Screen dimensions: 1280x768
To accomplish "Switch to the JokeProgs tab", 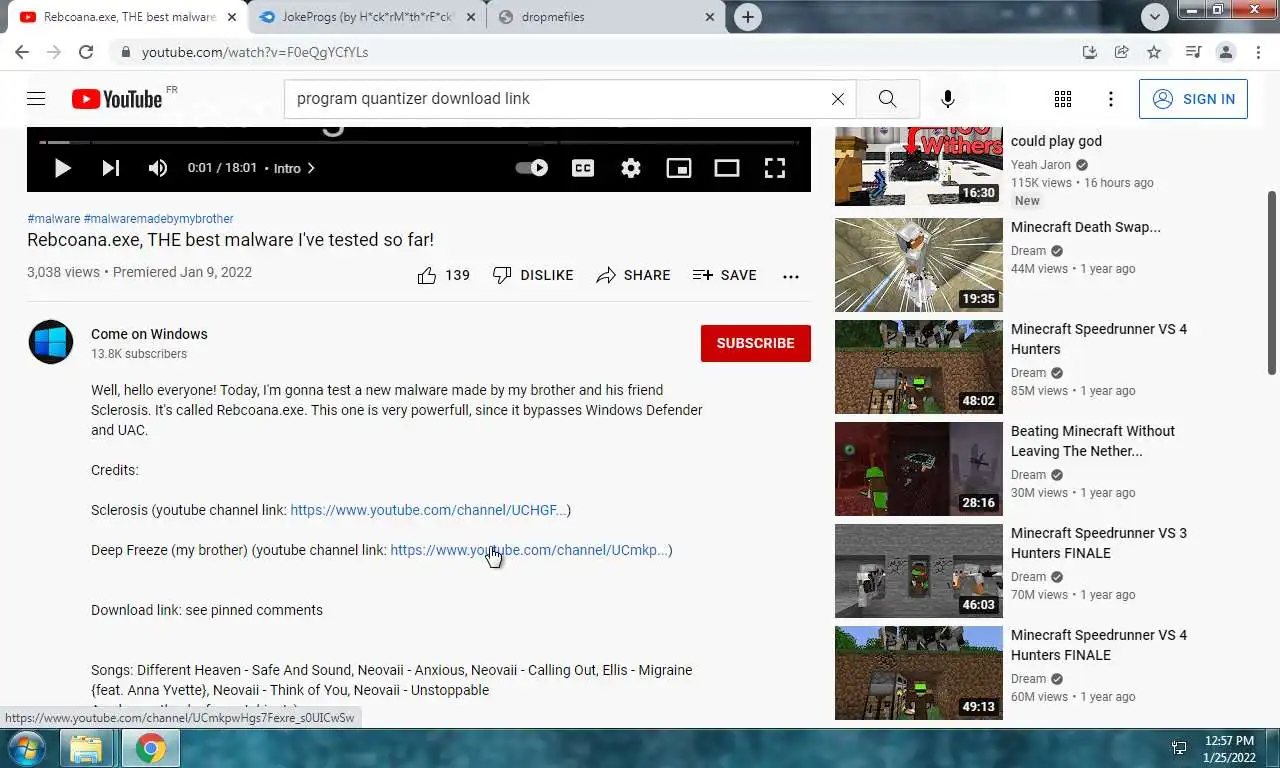I will 365,17.
